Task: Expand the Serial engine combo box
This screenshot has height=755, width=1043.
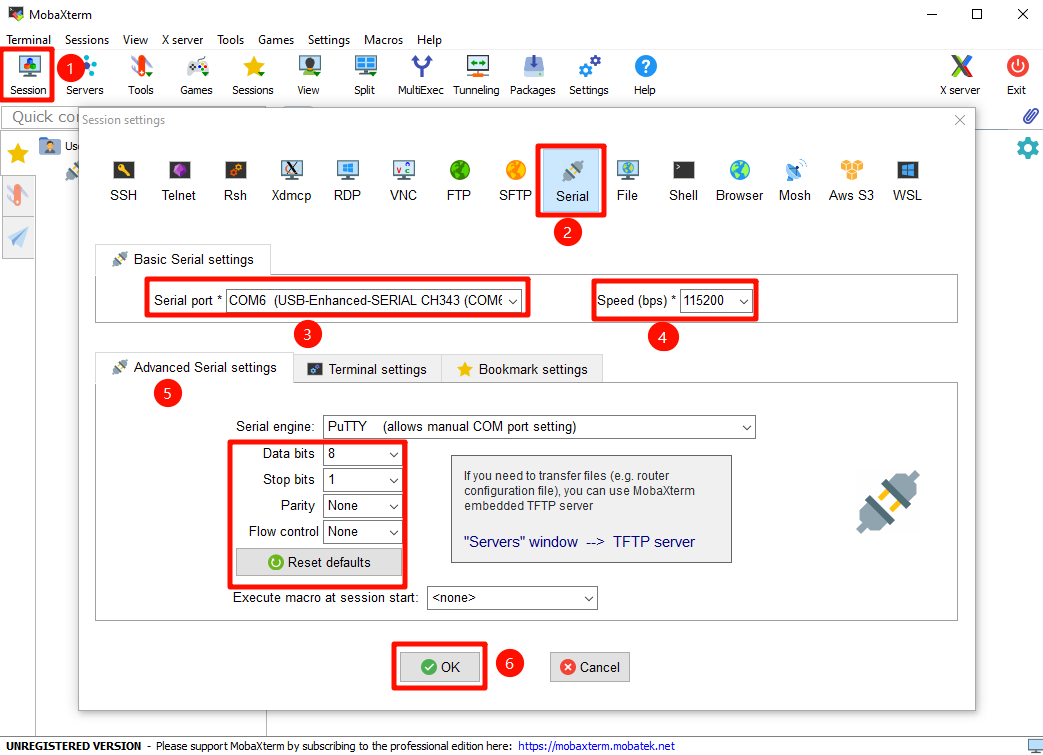Action: click(x=746, y=427)
